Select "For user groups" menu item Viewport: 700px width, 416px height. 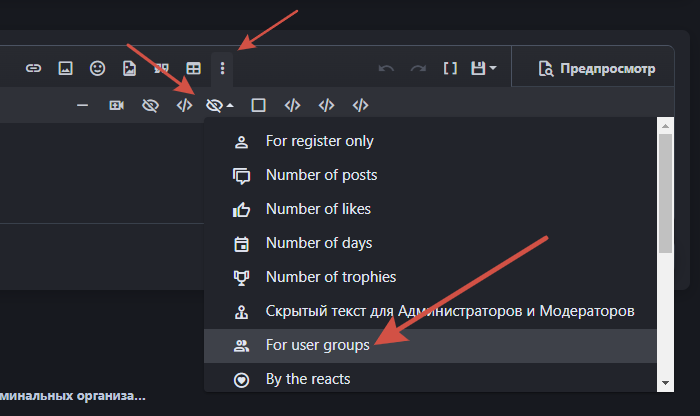pos(317,345)
